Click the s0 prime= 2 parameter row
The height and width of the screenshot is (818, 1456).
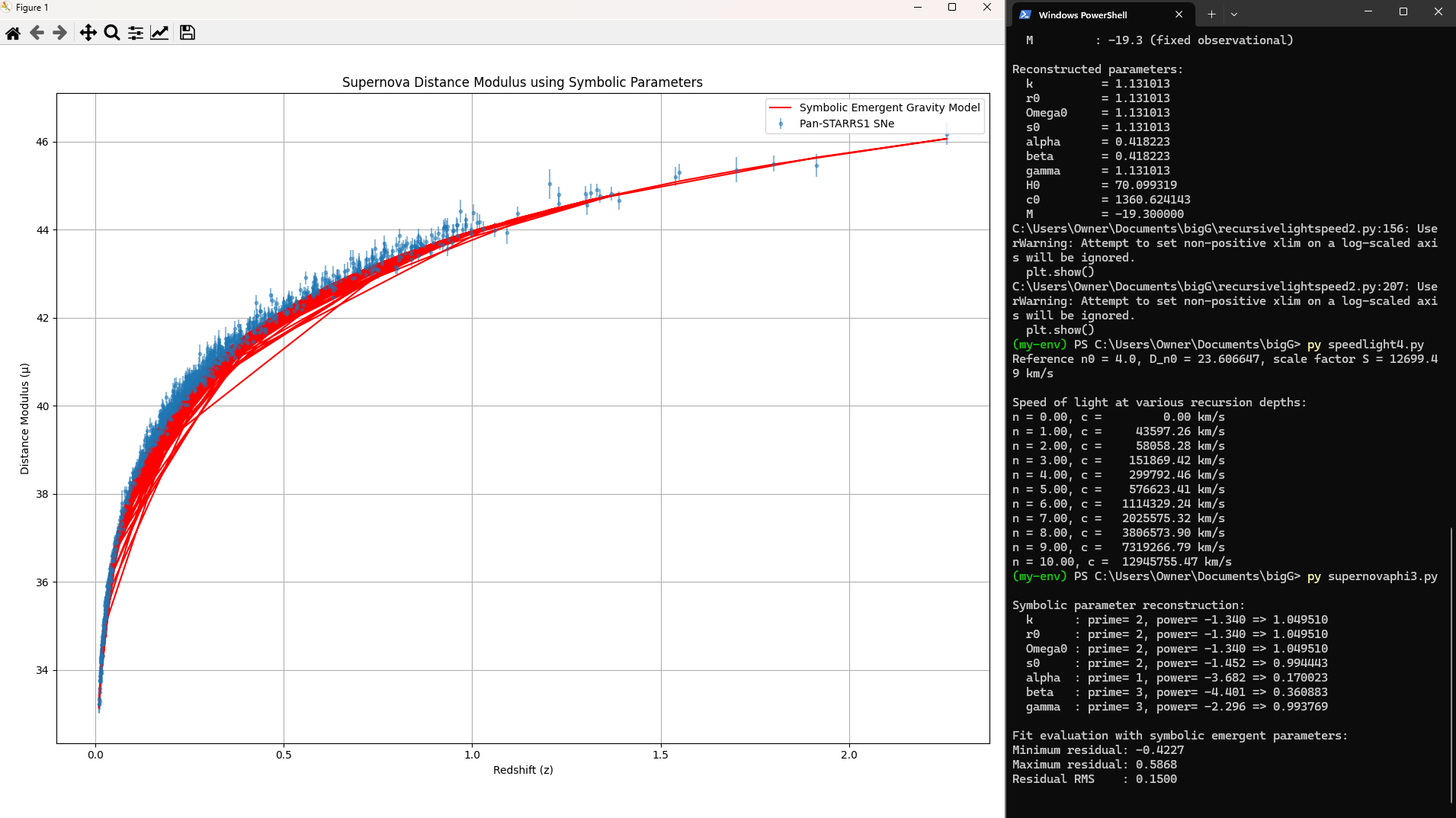click(x=1176, y=663)
